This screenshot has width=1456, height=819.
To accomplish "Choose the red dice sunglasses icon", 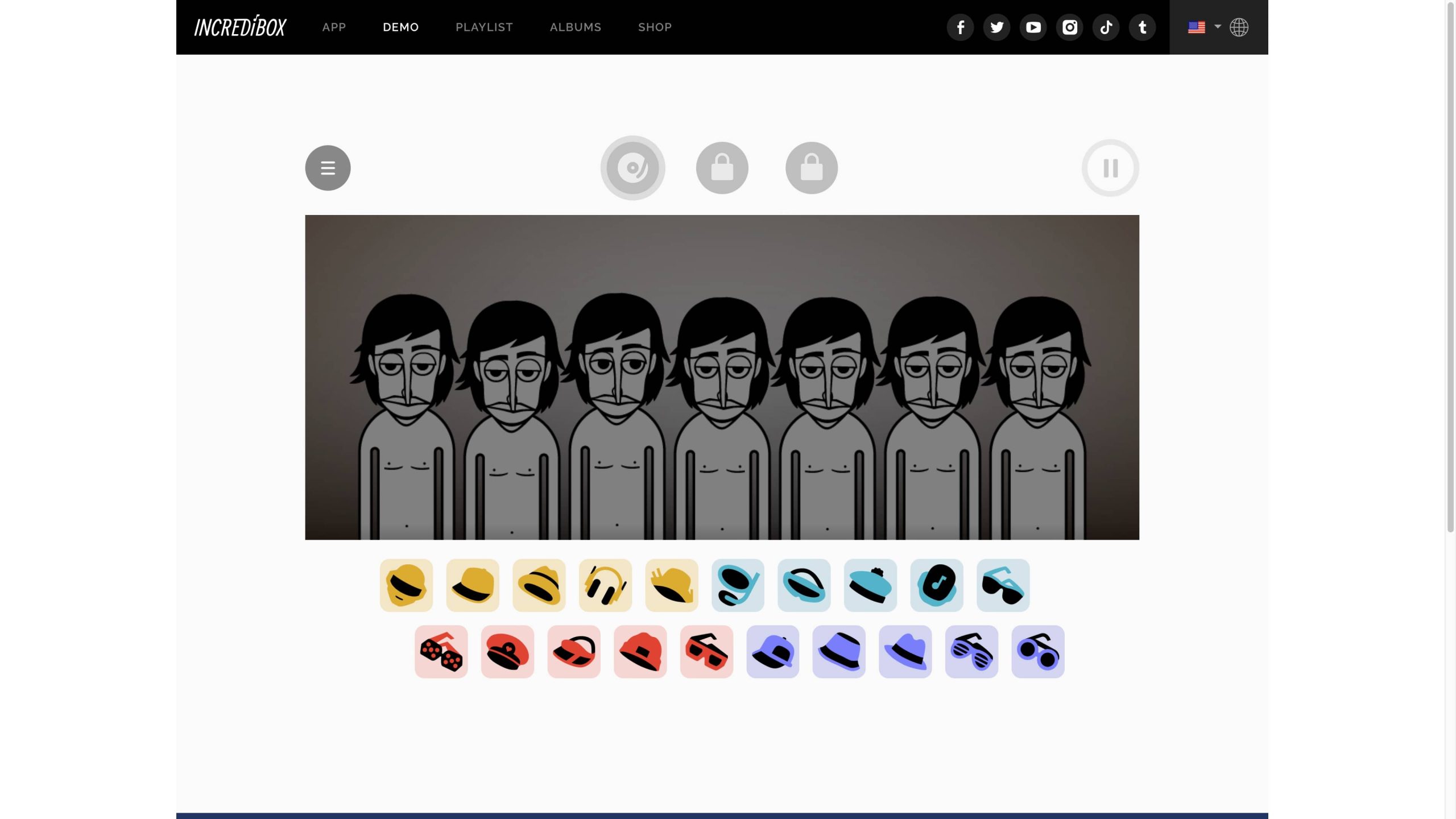I will [x=441, y=652].
